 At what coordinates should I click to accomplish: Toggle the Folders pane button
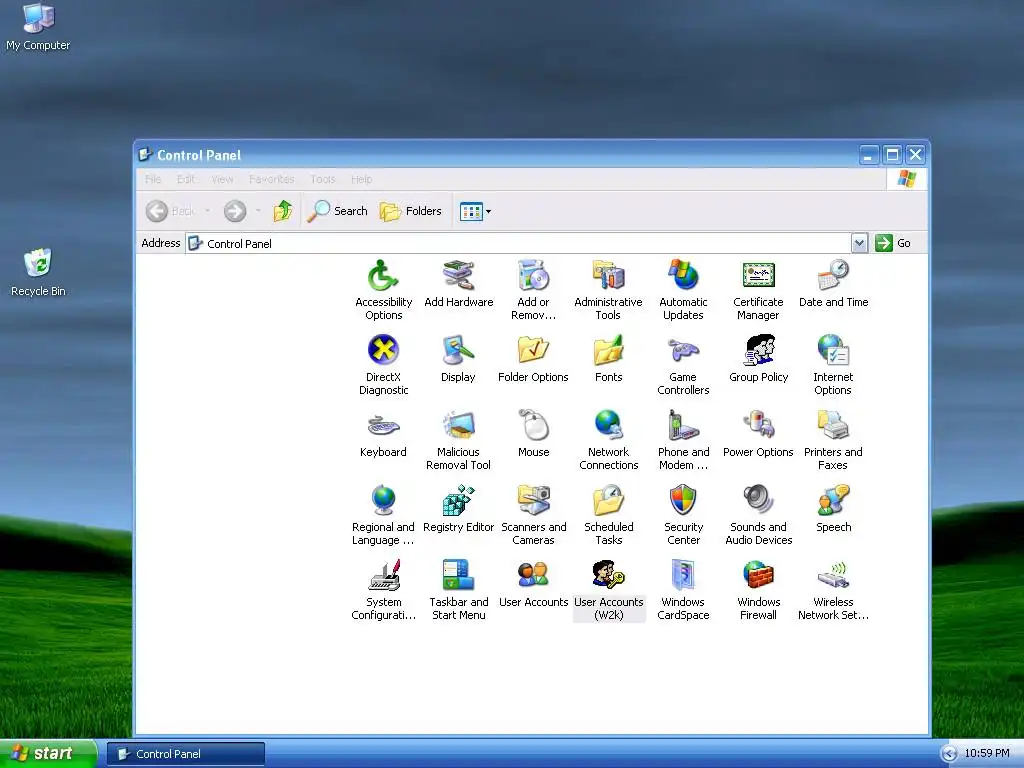click(x=411, y=211)
